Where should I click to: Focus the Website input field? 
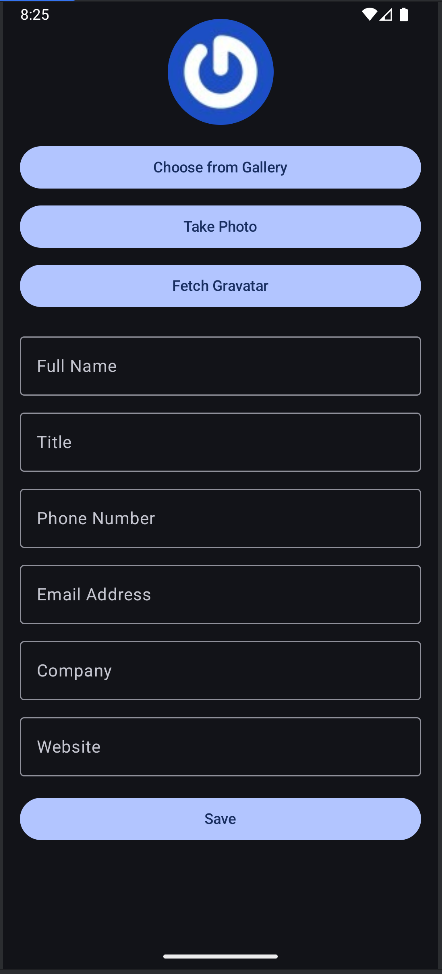pyautogui.click(x=220, y=747)
